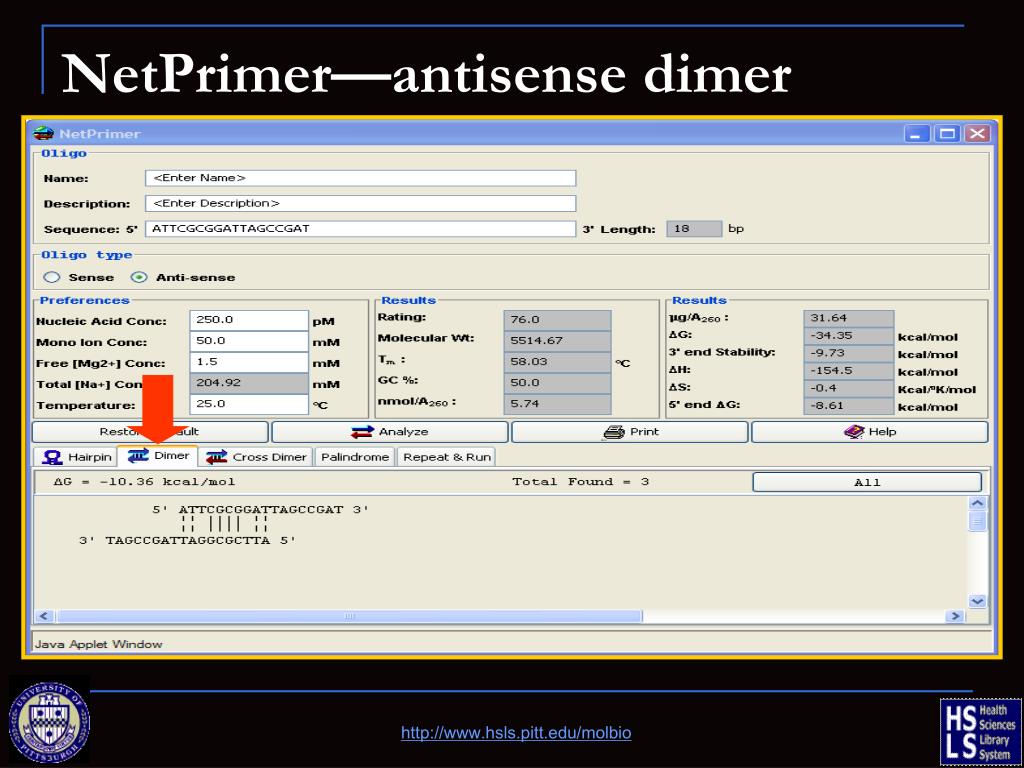Click the NetPrimer title bar icon
The width and height of the screenshot is (1024, 768).
click(43, 134)
